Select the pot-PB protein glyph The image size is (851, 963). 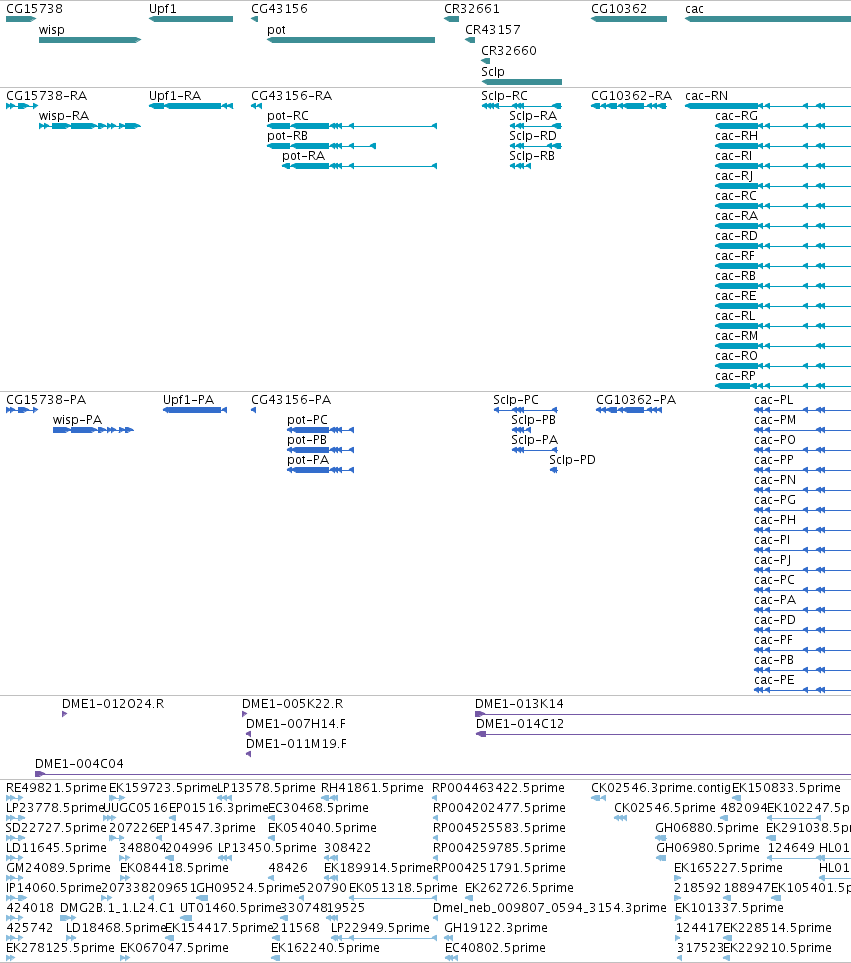(x=321, y=450)
